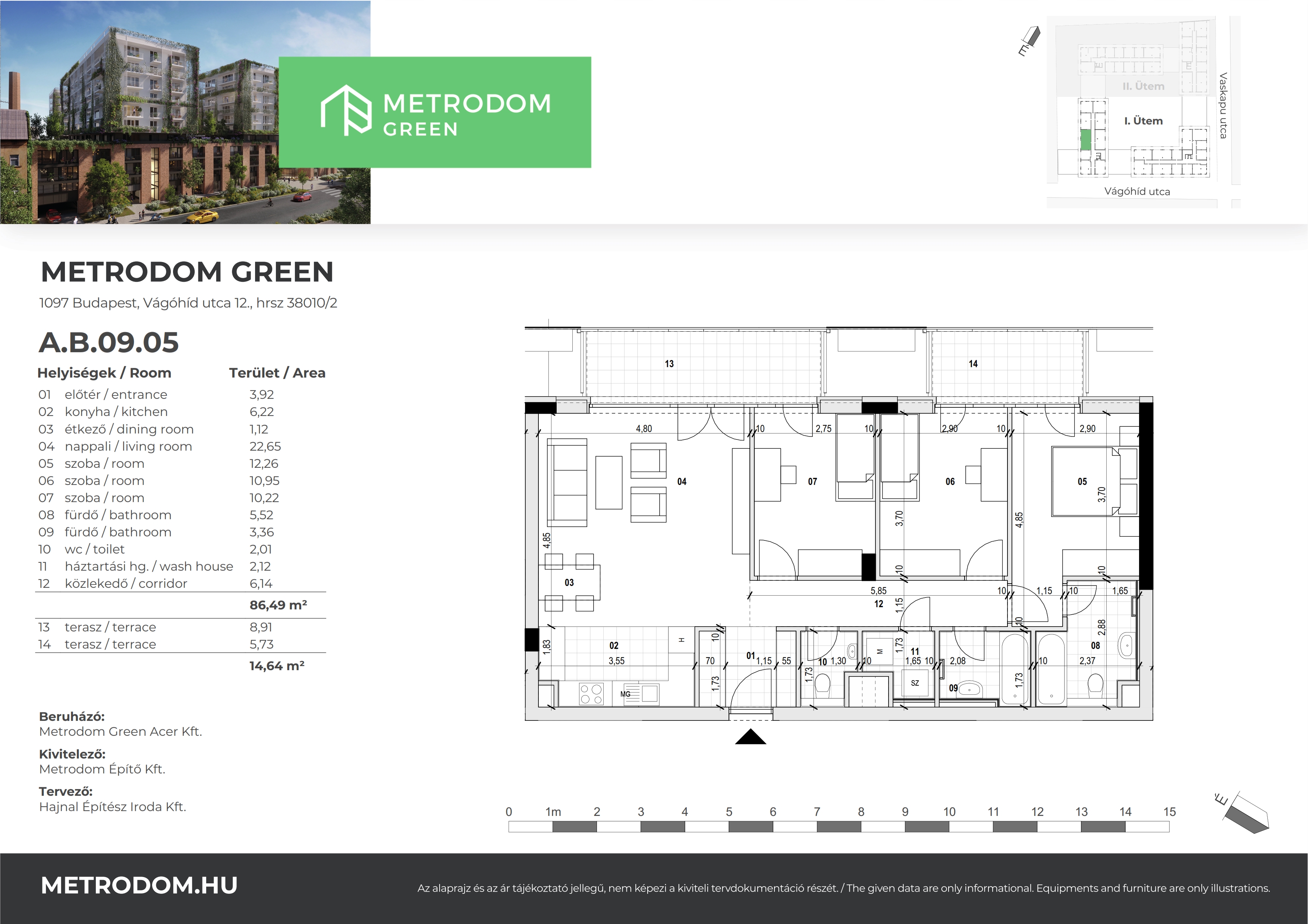Click the north arrow beside the scale bar
The image size is (1308, 924).
(x=1242, y=813)
